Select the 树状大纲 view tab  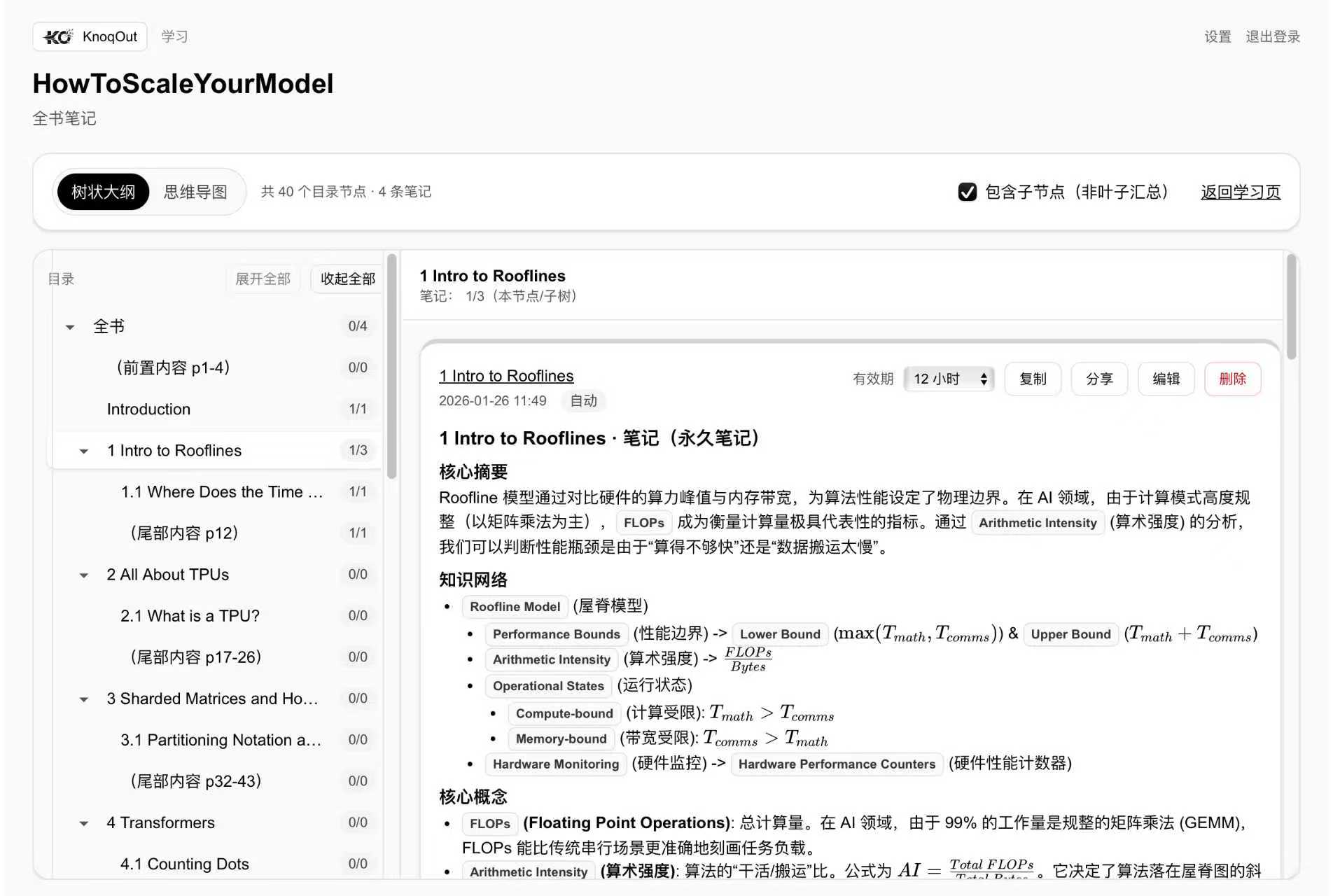pos(102,191)
